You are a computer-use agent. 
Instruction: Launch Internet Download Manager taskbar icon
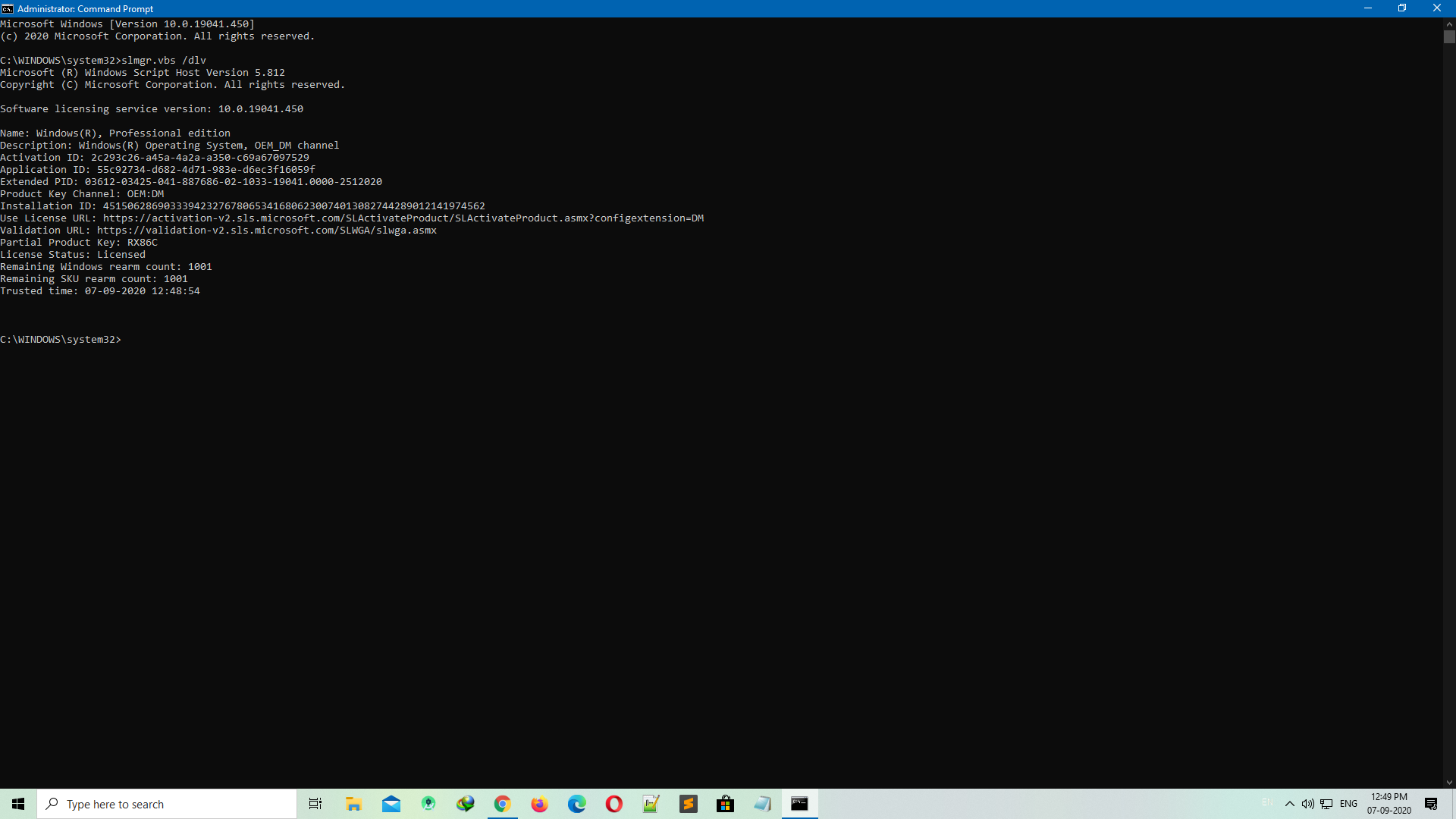point(465,804)
